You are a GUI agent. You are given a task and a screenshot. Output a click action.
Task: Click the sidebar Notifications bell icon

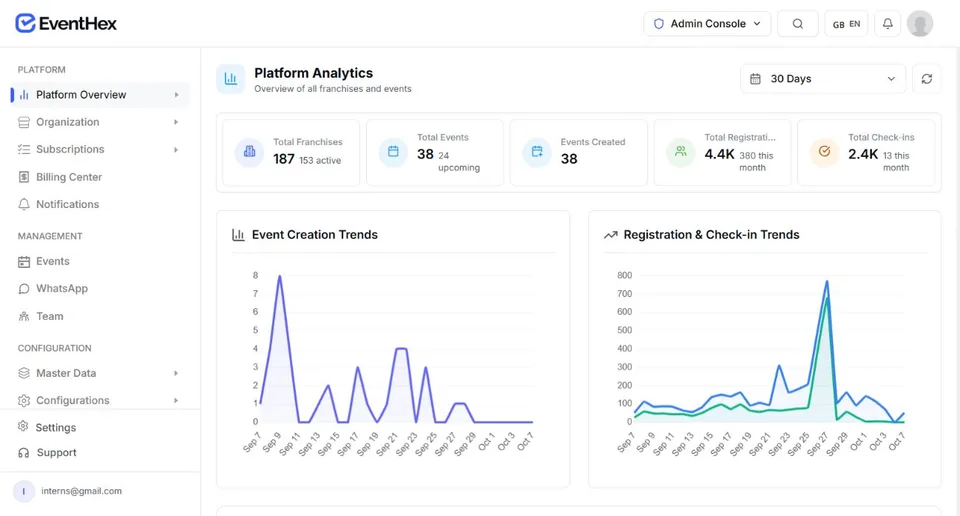click(x=24, y=204)
